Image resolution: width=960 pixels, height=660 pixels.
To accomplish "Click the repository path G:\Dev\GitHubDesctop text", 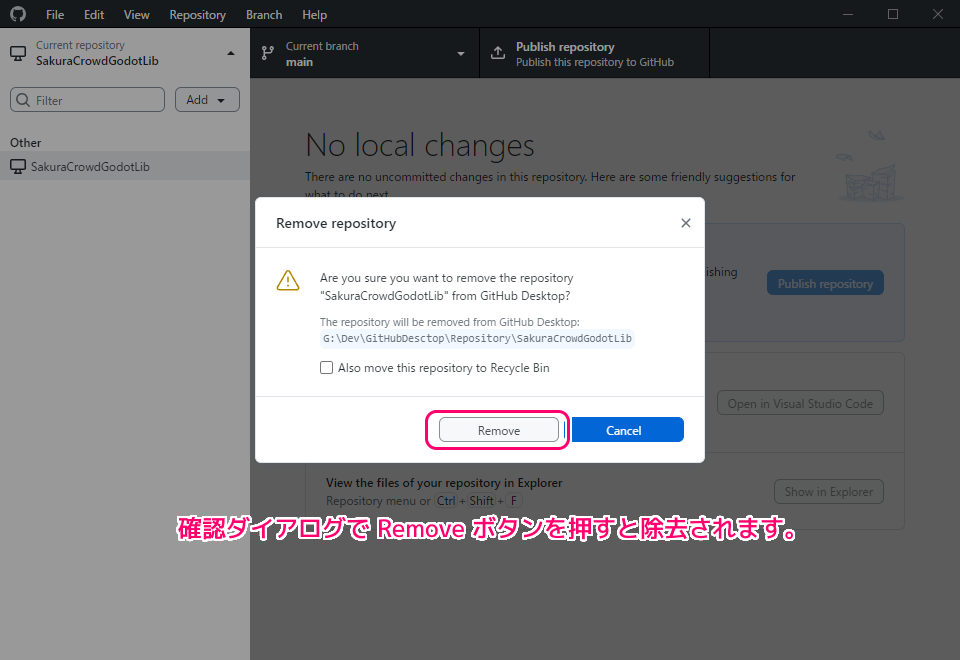I will [x=477, y=338].
